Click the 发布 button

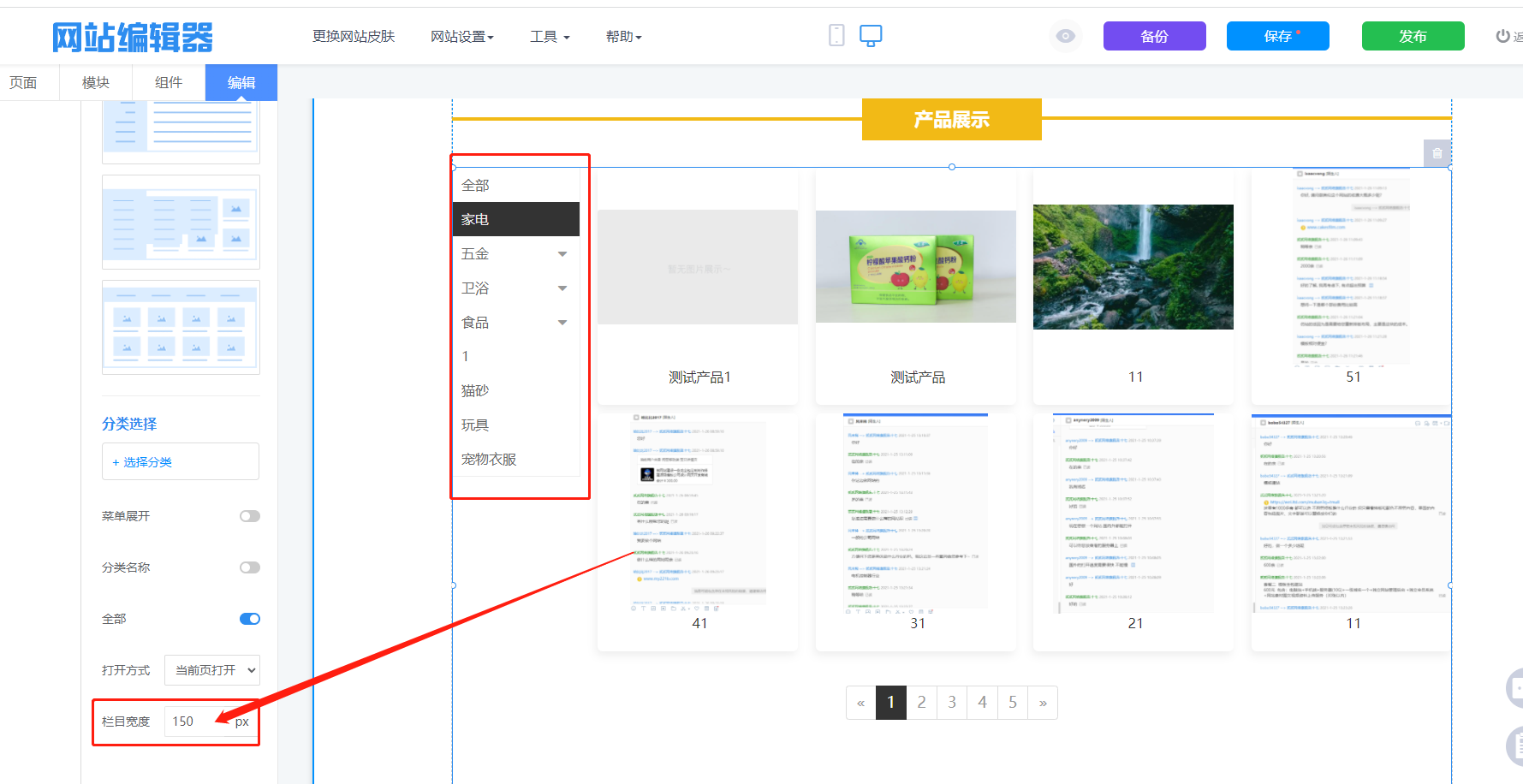tap(1413, 36)
